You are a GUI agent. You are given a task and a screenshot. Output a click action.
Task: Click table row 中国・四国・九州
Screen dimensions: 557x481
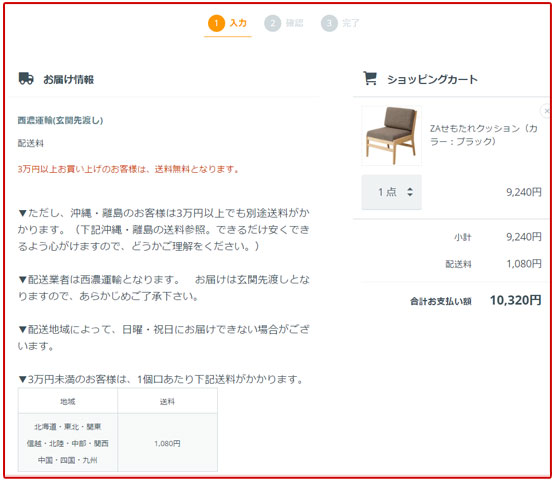point(67,460)
